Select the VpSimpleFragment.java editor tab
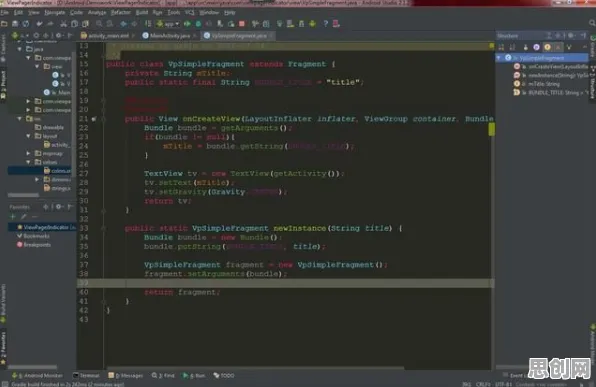596x387 pixels. 239,36
